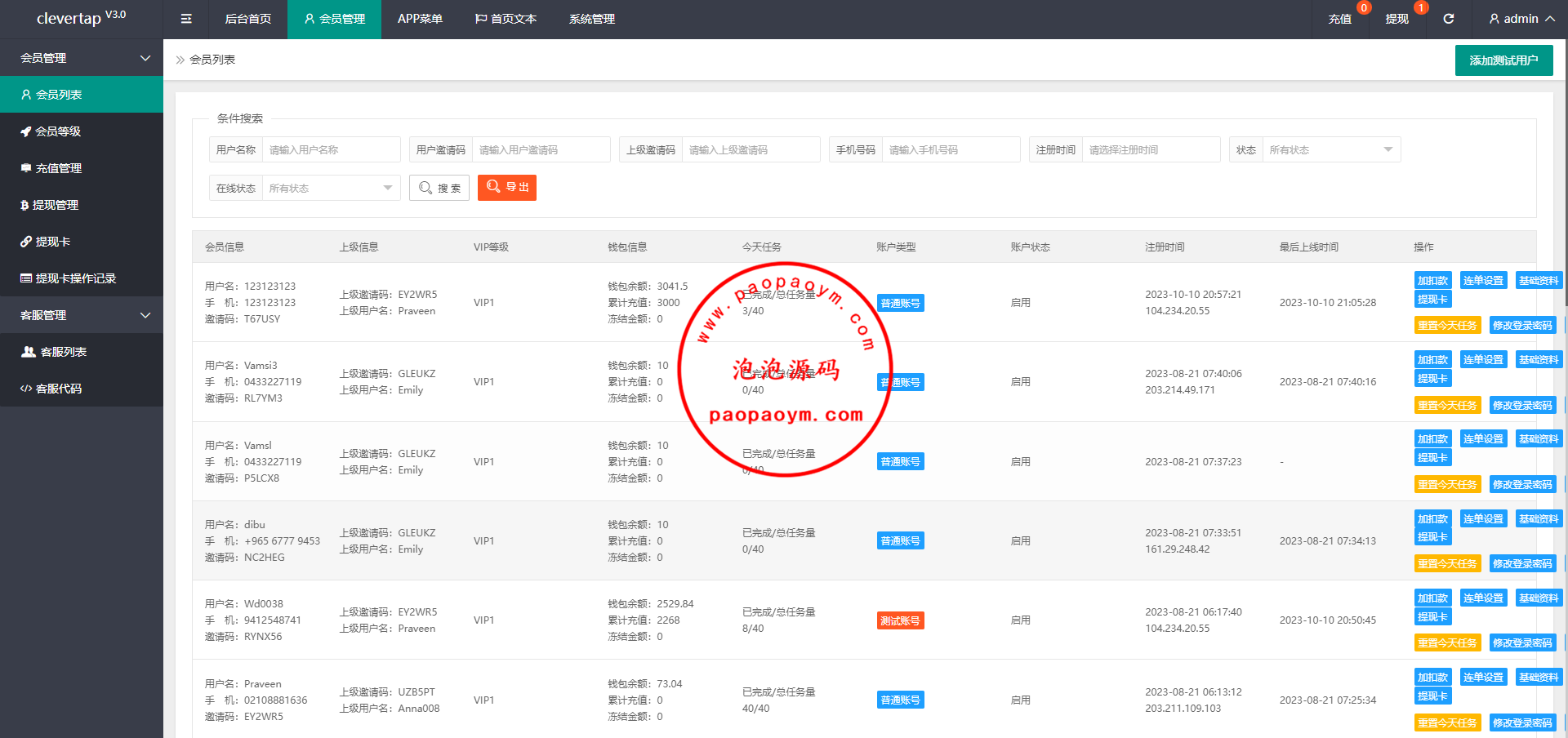
Task: Open 客服列表 in the sidebar
Action: click(x=63, y=352)
